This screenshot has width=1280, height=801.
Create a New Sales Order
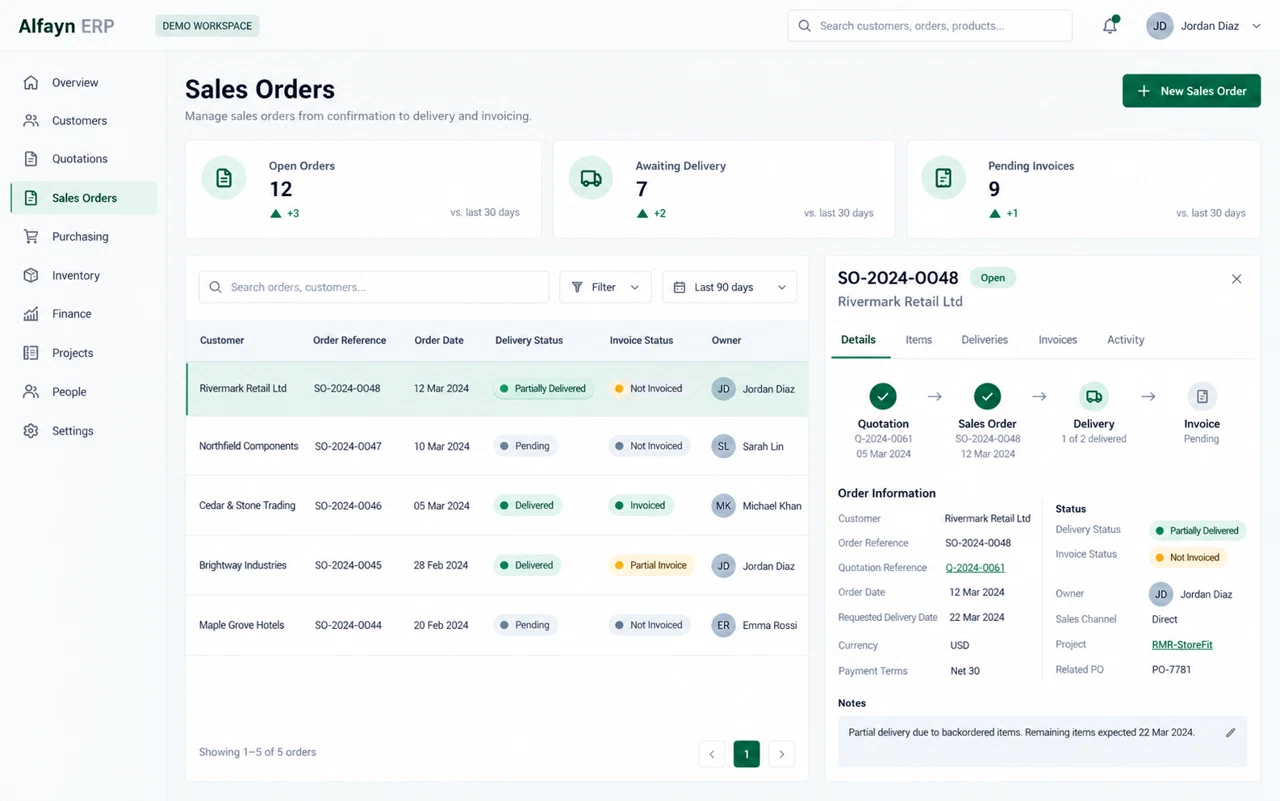(x=1191, y=91)
